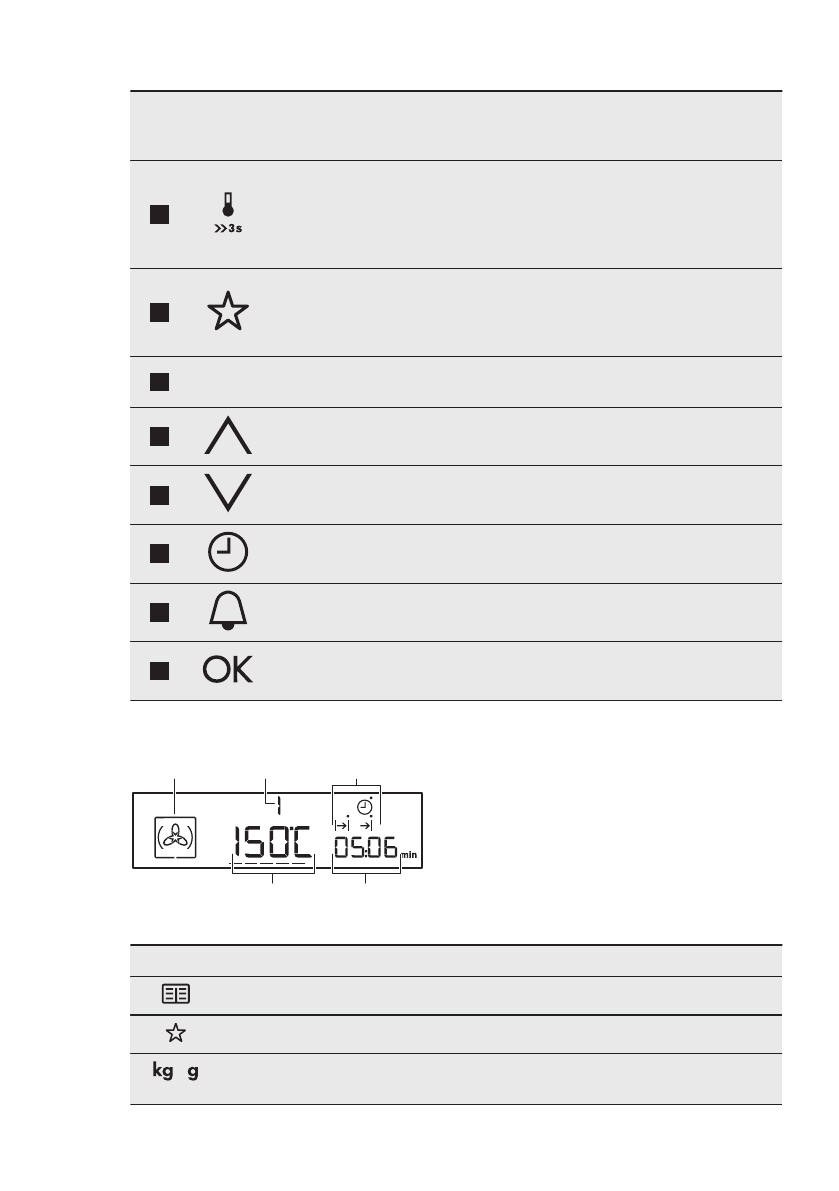The image size is (839, 1191).
Task: Select the small clock icon inside the display
Action: [x=365, y=806]
